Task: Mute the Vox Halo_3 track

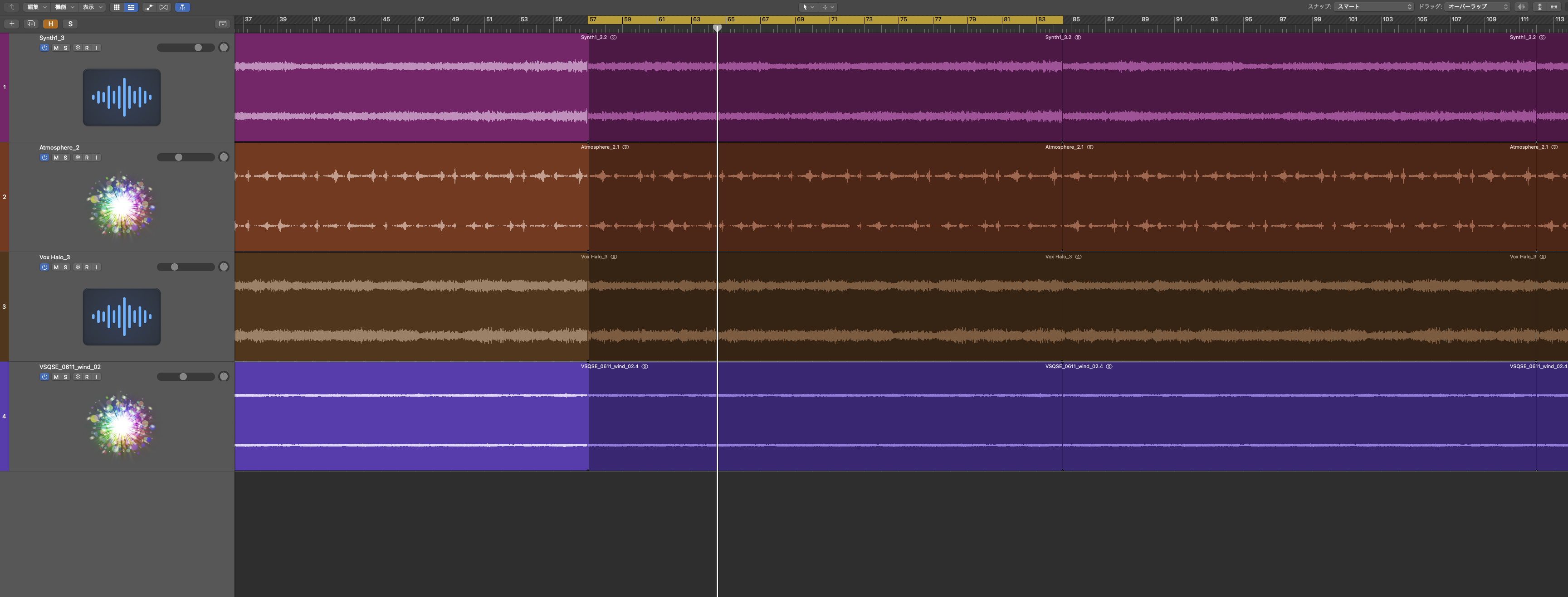Action: [x=56, y=267]
